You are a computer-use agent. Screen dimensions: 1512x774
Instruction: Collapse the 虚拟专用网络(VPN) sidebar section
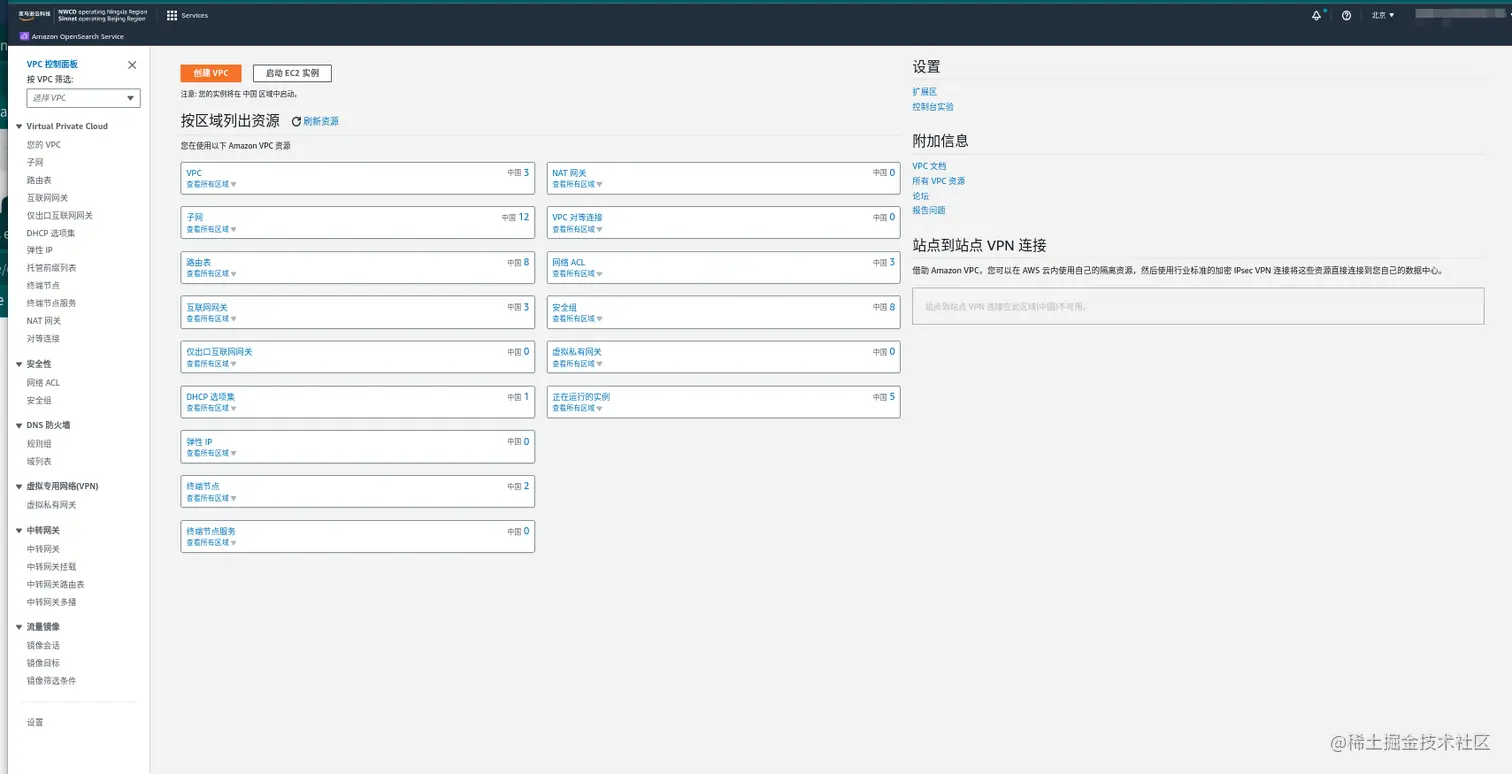[20, 486]
